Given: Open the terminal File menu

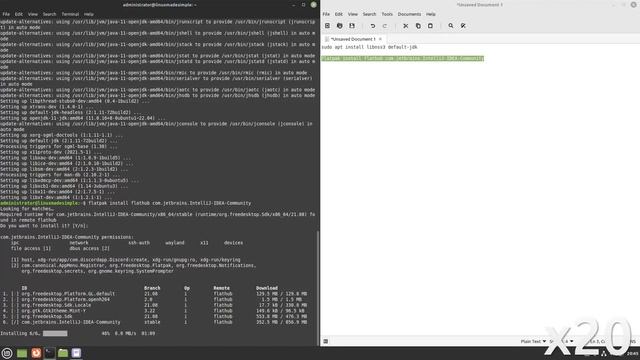Looking at the screenshot, I should point(6,14).
